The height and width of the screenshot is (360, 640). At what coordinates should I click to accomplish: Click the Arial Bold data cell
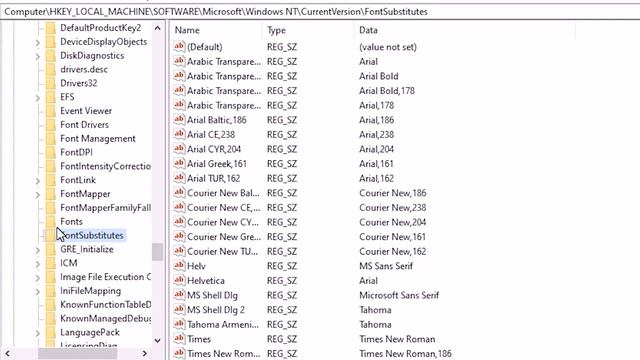click(x=378, y=76)
